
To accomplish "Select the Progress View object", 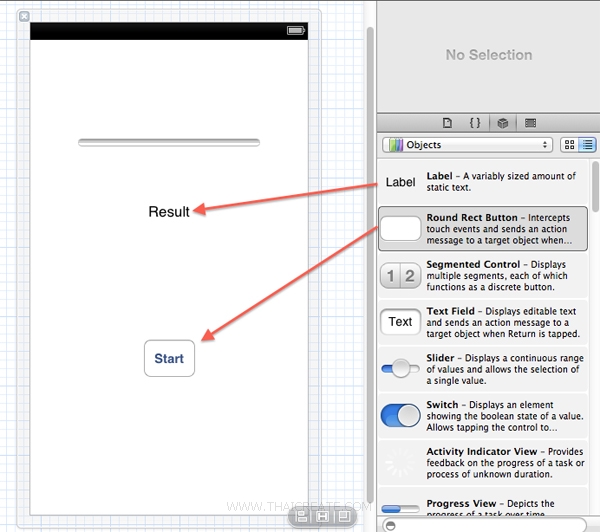I will pos(483,501).
